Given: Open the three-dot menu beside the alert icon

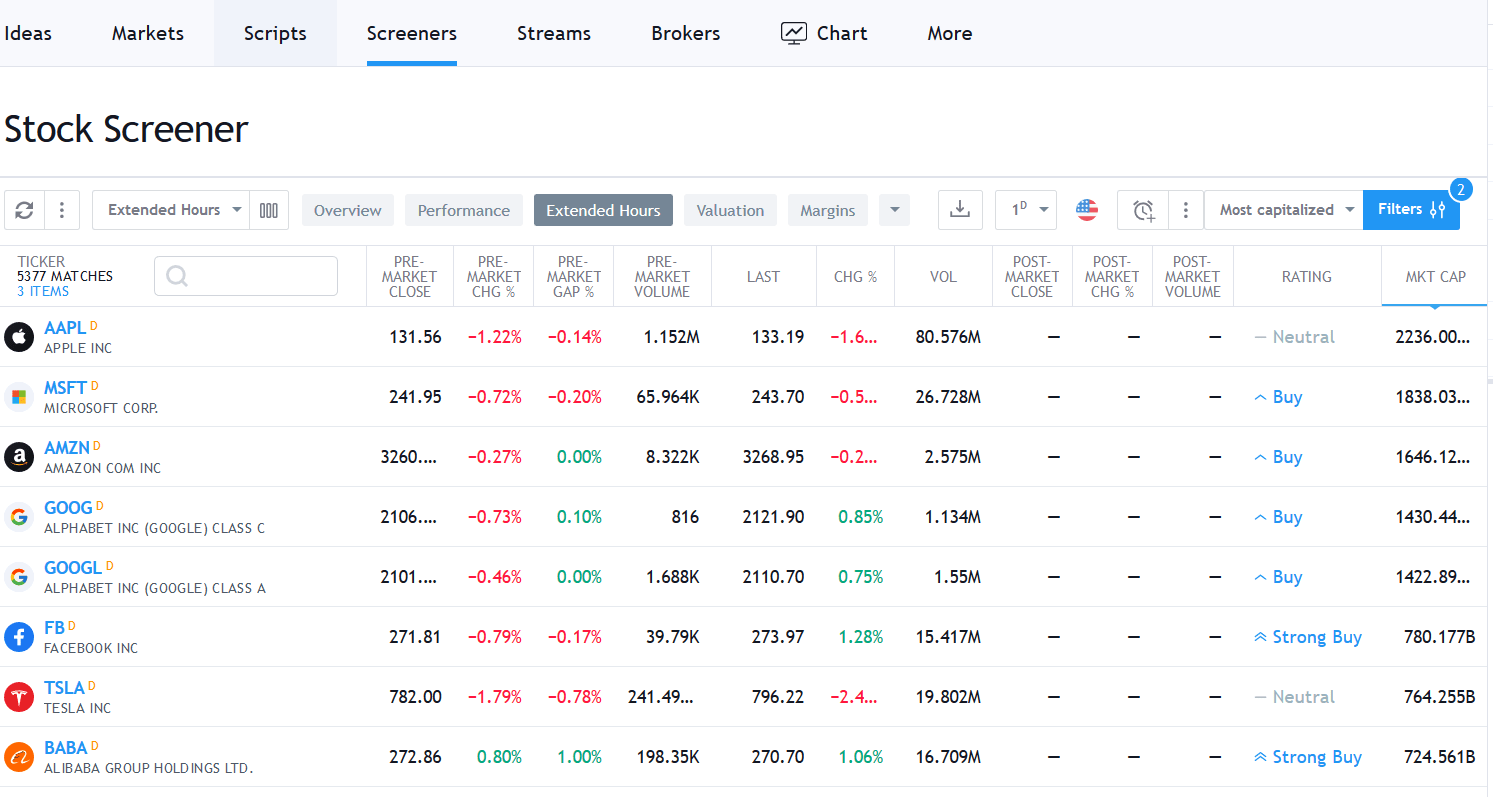Looking at the screenshot, I should coord(1186,209).
